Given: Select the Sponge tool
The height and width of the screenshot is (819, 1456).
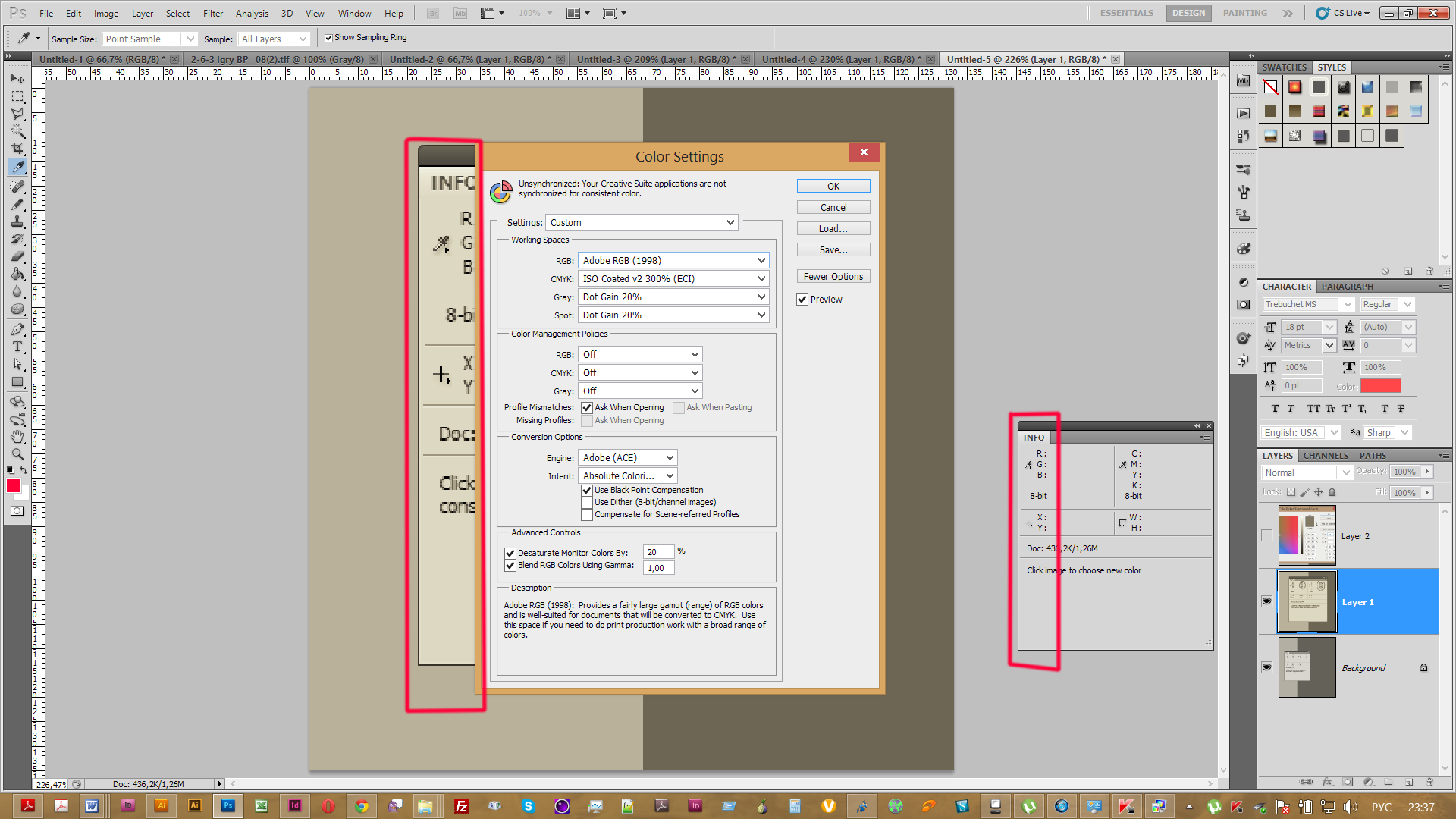Looking at the screenshot, I should (x=17, y=309).
